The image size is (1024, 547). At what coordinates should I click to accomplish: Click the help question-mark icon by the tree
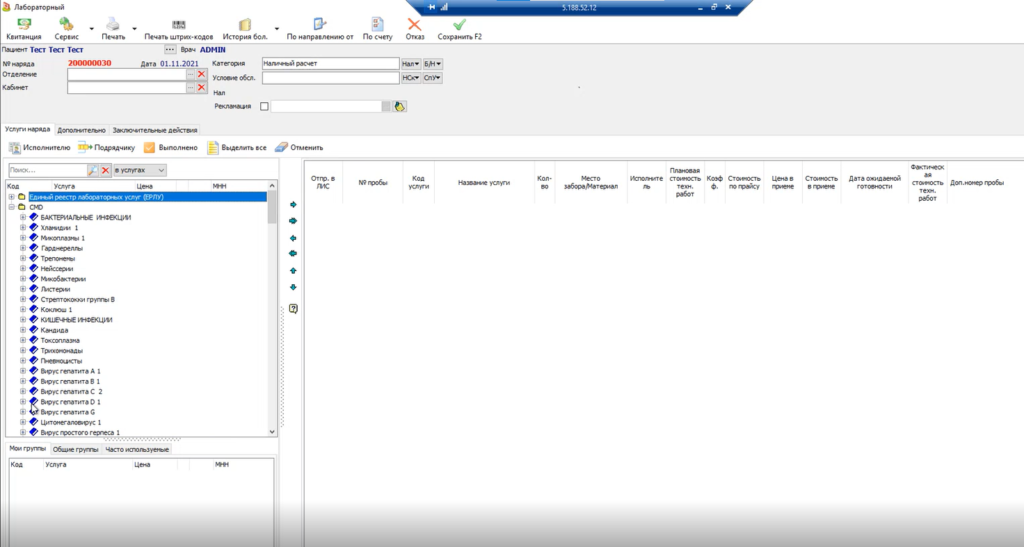click(293, 309)
